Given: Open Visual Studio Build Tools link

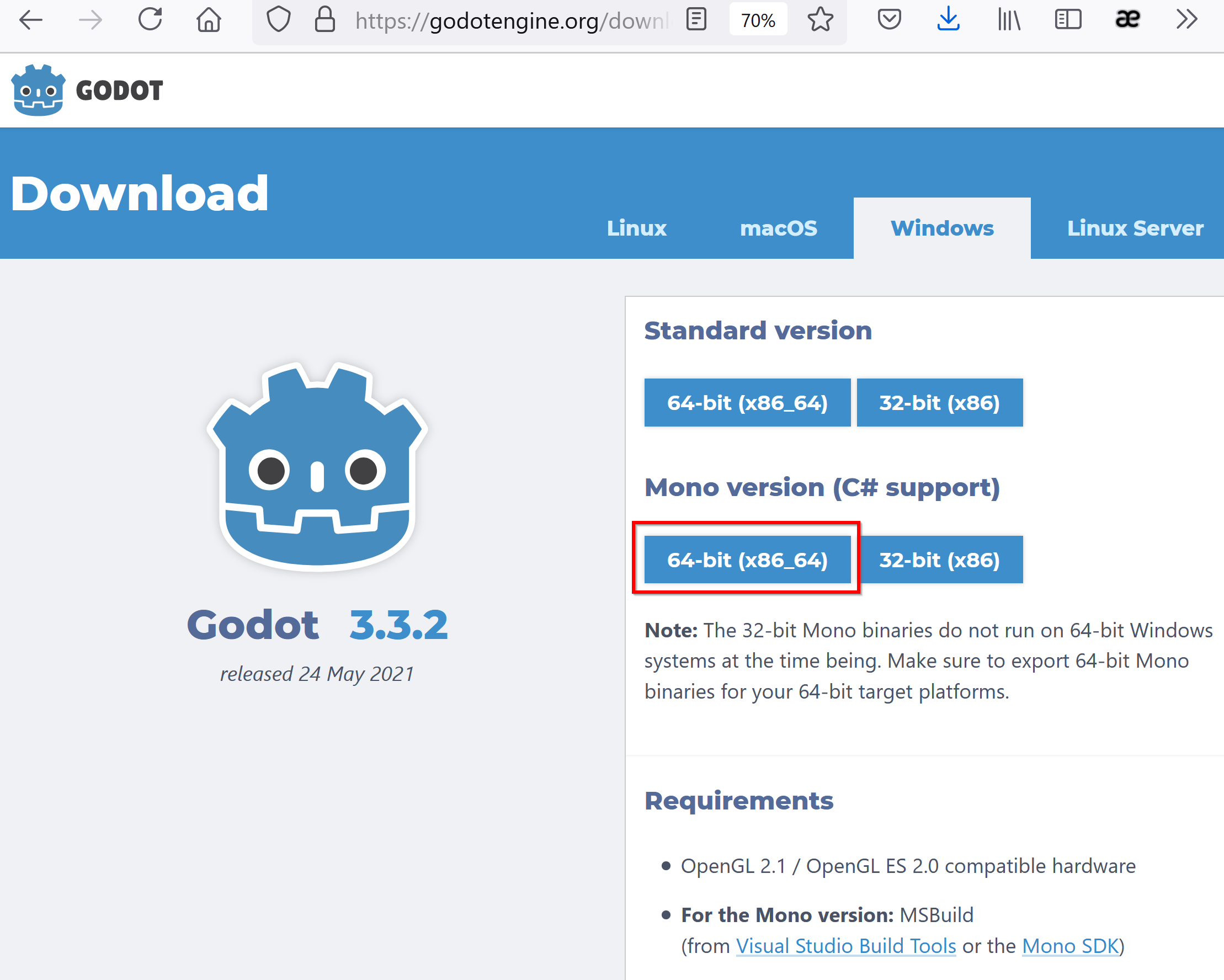Looking at the screenshot, I should tap(846, 946).
